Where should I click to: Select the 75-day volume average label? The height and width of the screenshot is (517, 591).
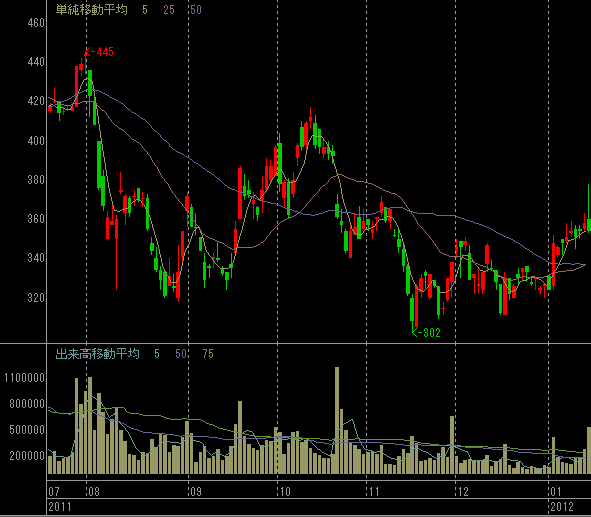click(208, 354)
